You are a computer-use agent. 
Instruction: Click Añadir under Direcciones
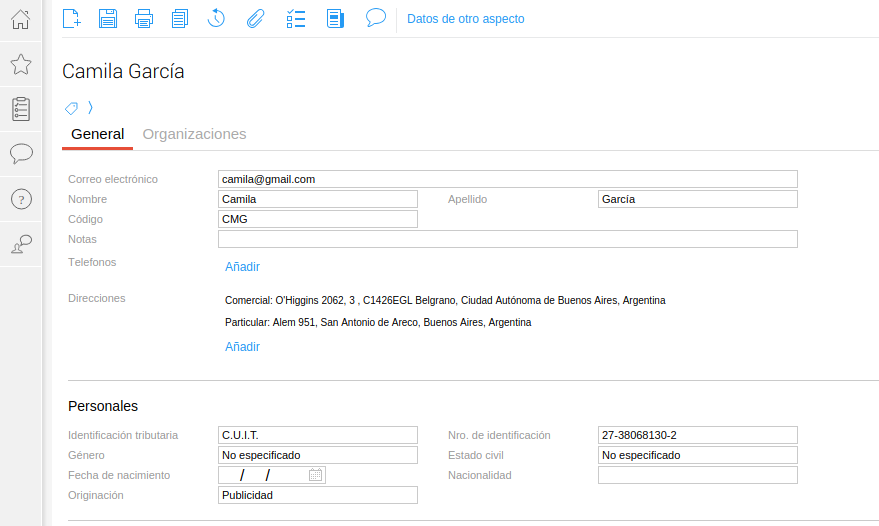click(x=242, y=347)
